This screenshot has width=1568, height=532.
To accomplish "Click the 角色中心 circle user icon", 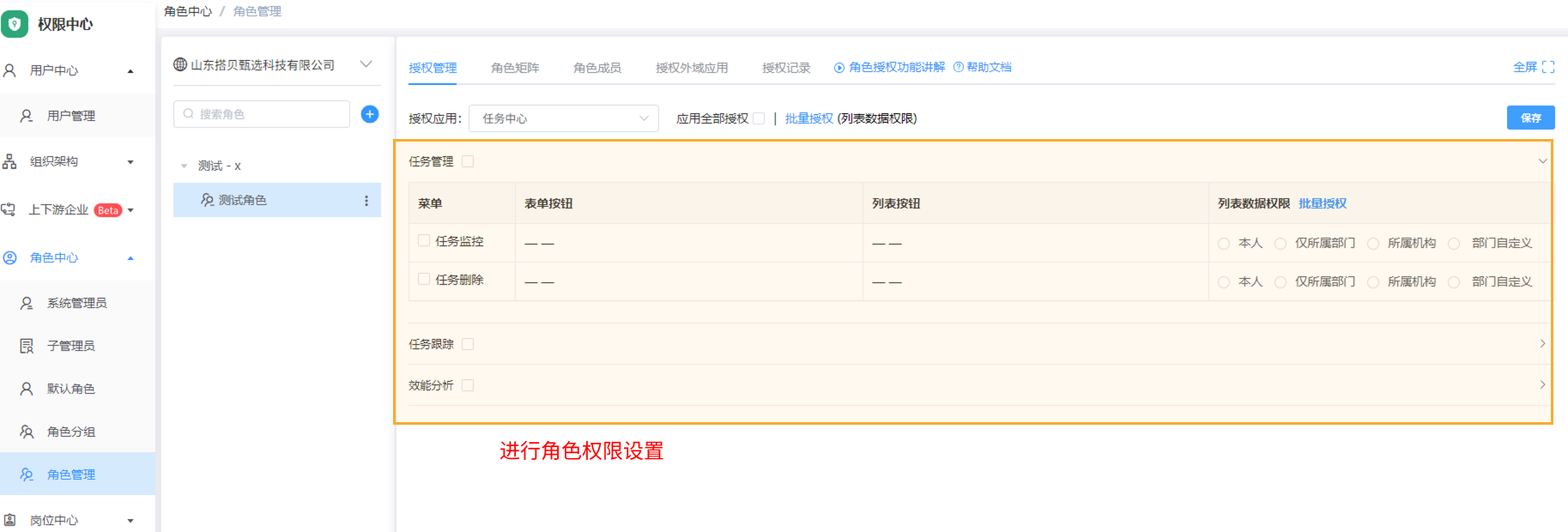I will [9, 257].
